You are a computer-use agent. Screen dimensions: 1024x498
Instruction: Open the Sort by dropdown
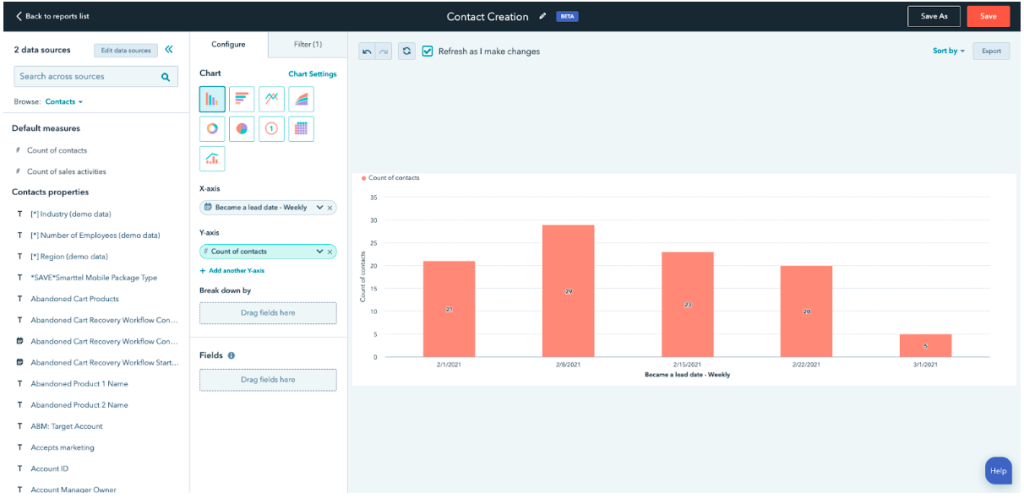949,51
